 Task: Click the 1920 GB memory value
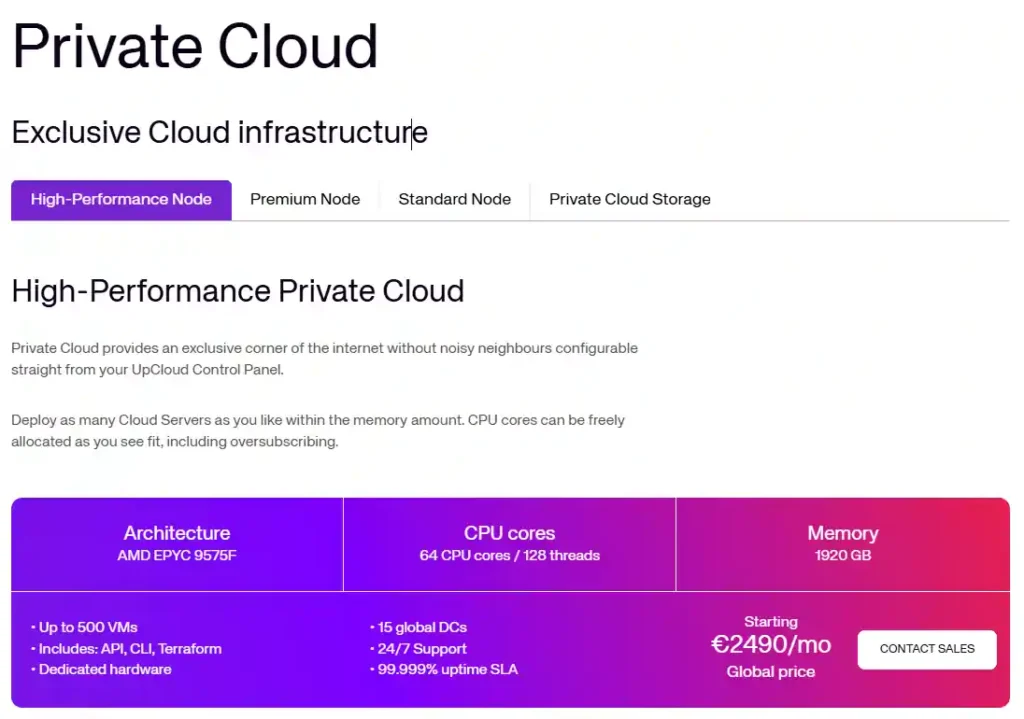(x=842, y=556)
